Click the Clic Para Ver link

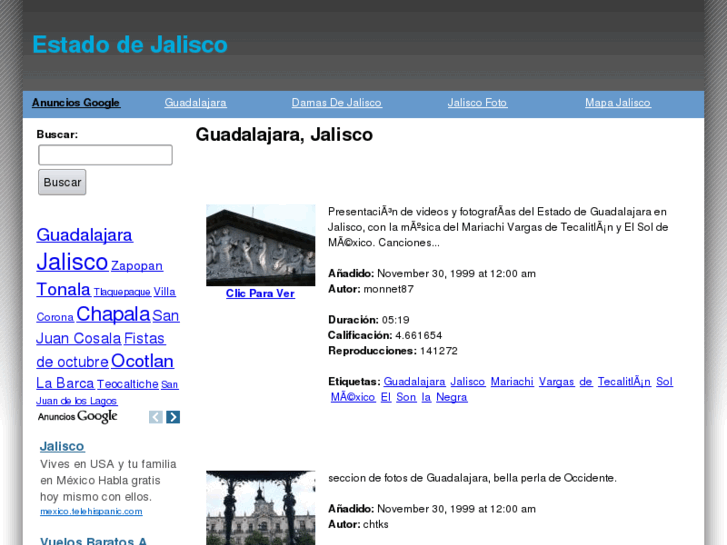260,293
